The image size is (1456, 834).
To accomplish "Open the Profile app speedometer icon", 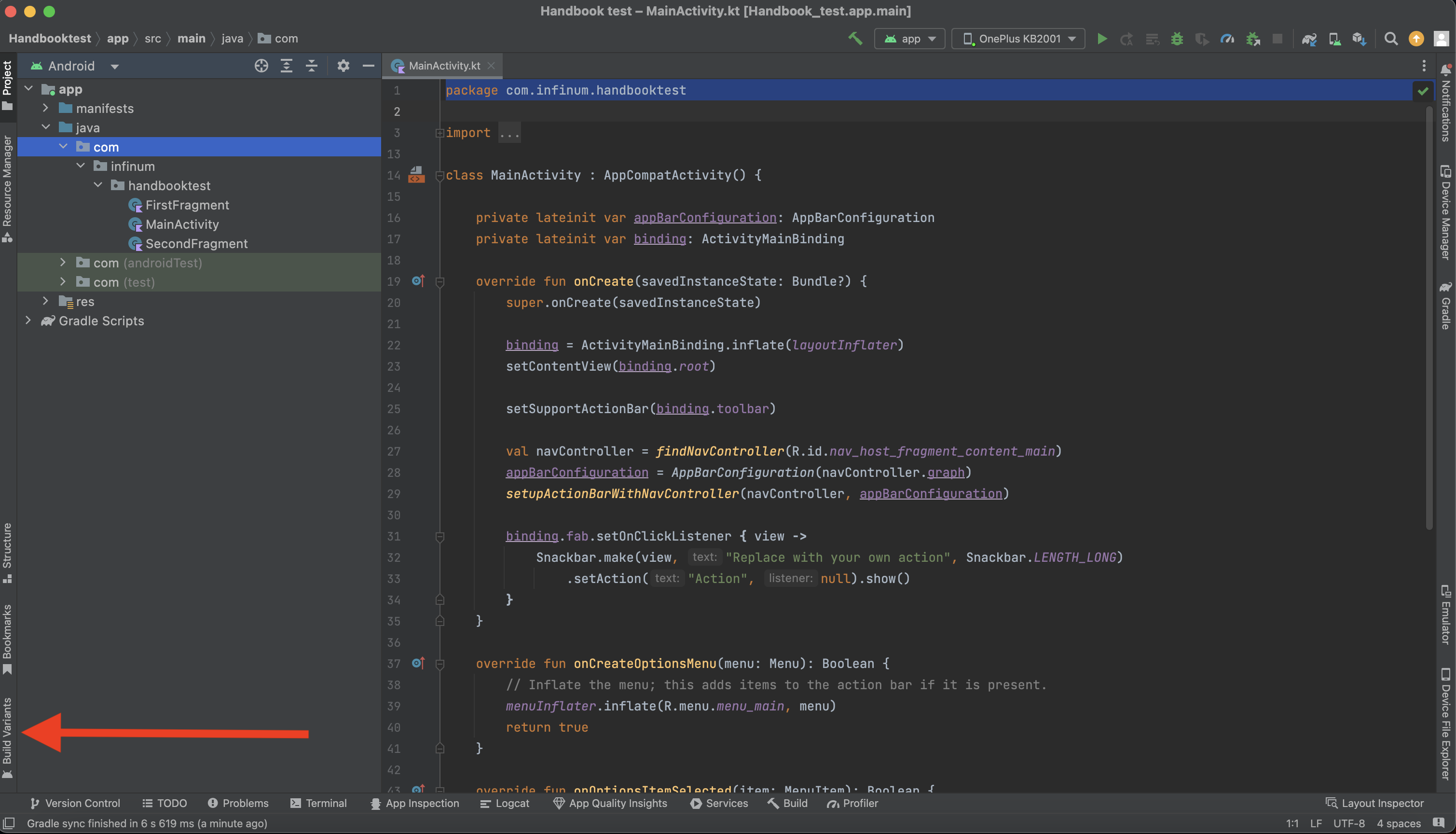I will (x=1227, y=39).
